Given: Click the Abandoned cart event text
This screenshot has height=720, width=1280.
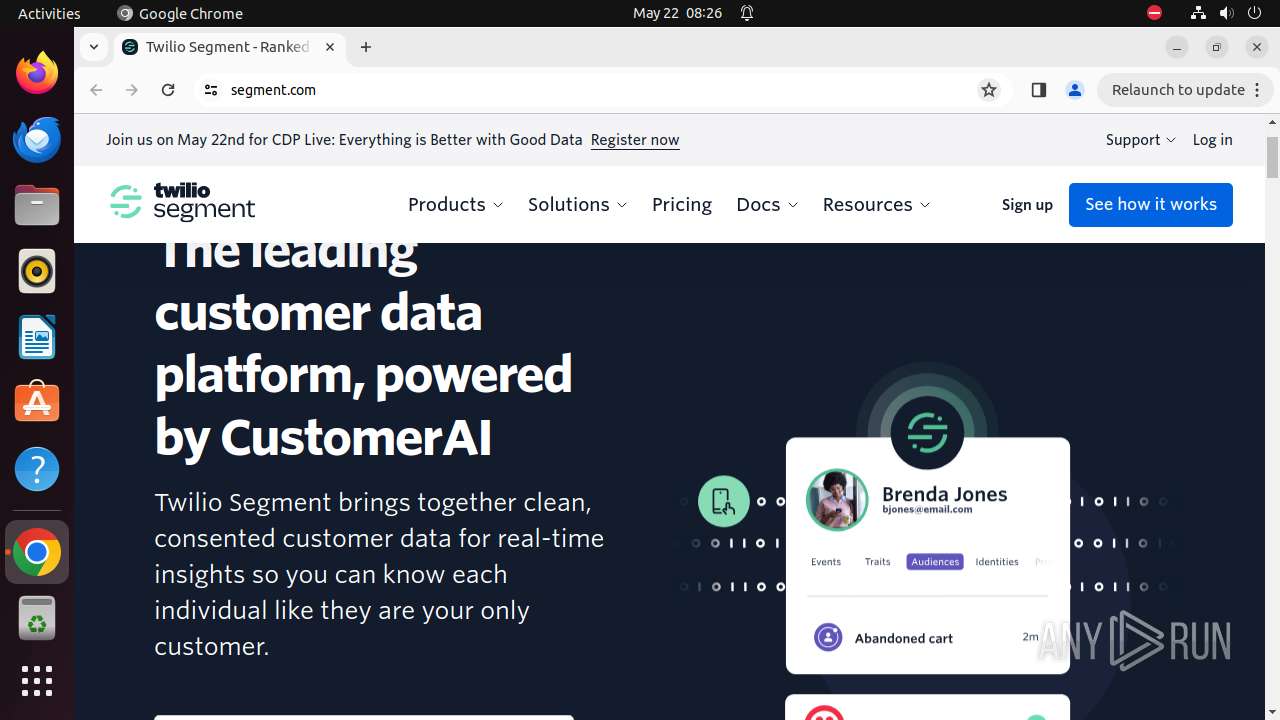Looking at the screenshot, I should click(903, 638).
